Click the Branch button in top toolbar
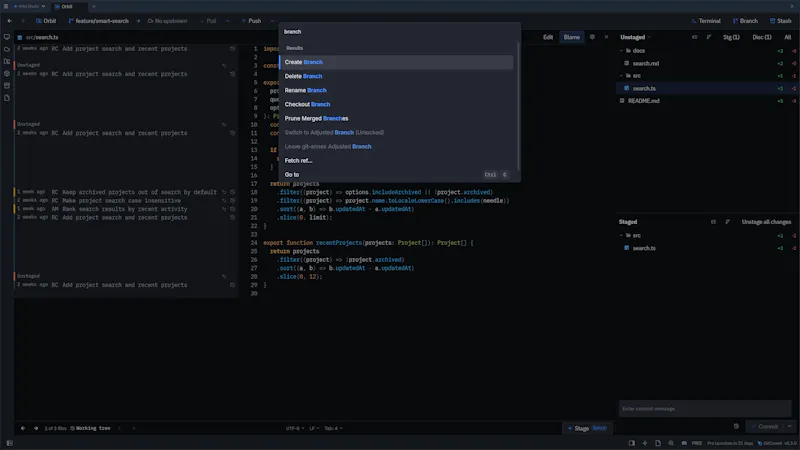This screenshot has width=800, height=450. pyautogui.click(x=745, y=21)
